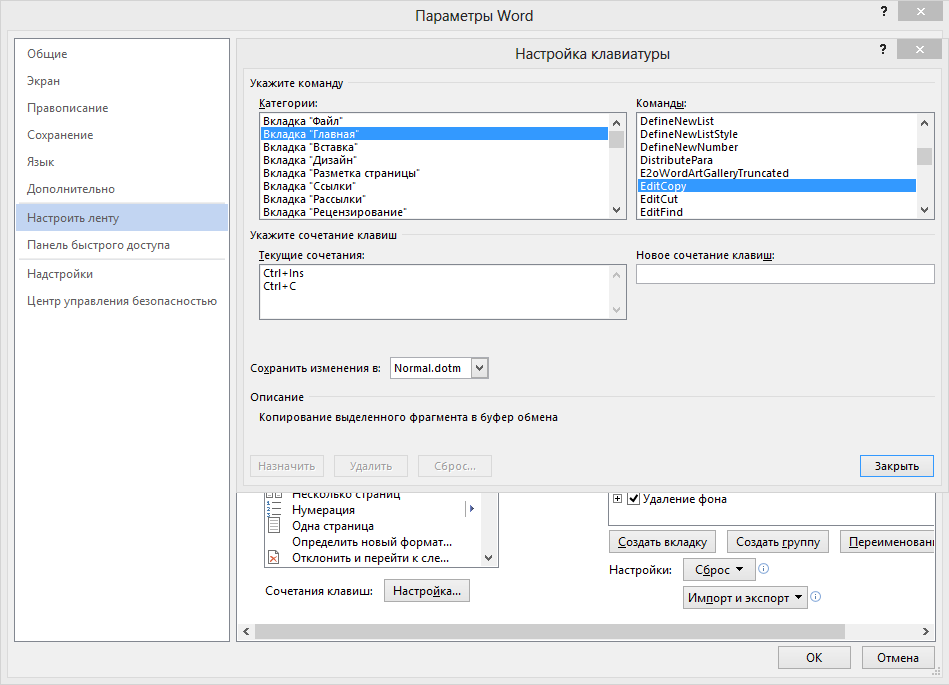Open Центр управления безопасностью section
949x685 pixels.
click(x=121, y=301)
